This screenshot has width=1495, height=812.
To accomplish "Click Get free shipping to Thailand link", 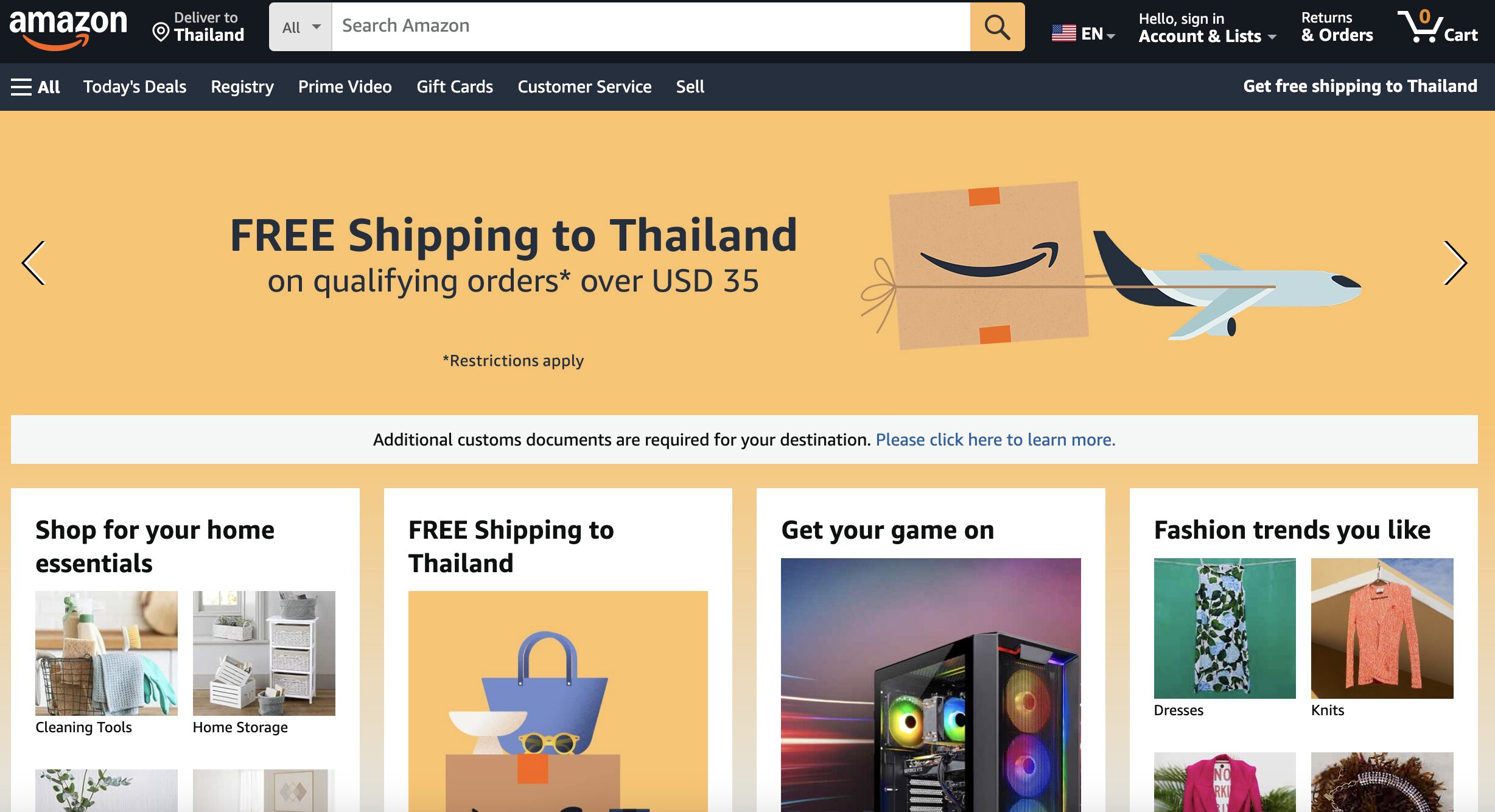I will click(x=1360, y=86).
